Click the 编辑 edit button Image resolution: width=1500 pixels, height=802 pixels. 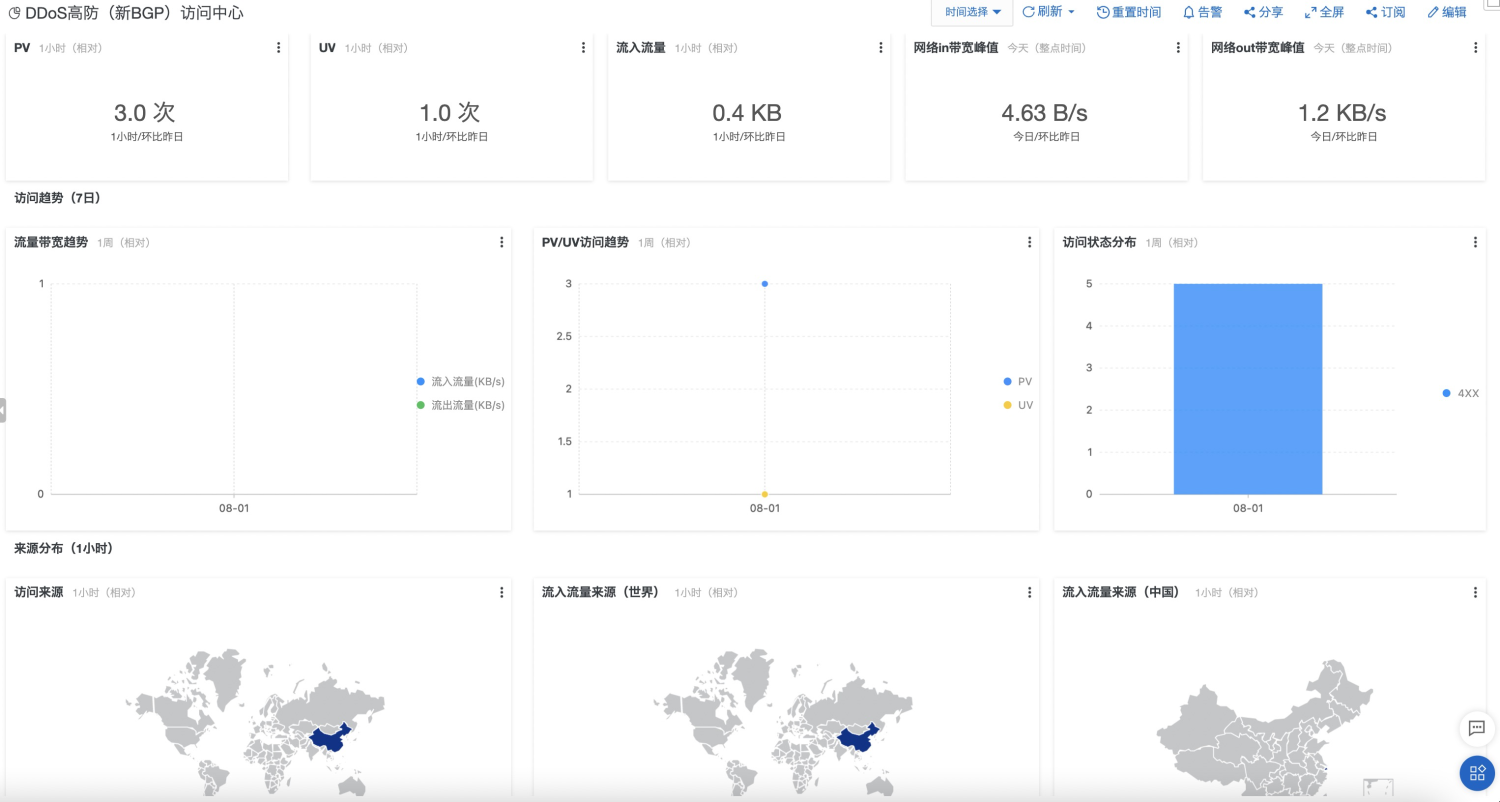tap(1447, 12)
